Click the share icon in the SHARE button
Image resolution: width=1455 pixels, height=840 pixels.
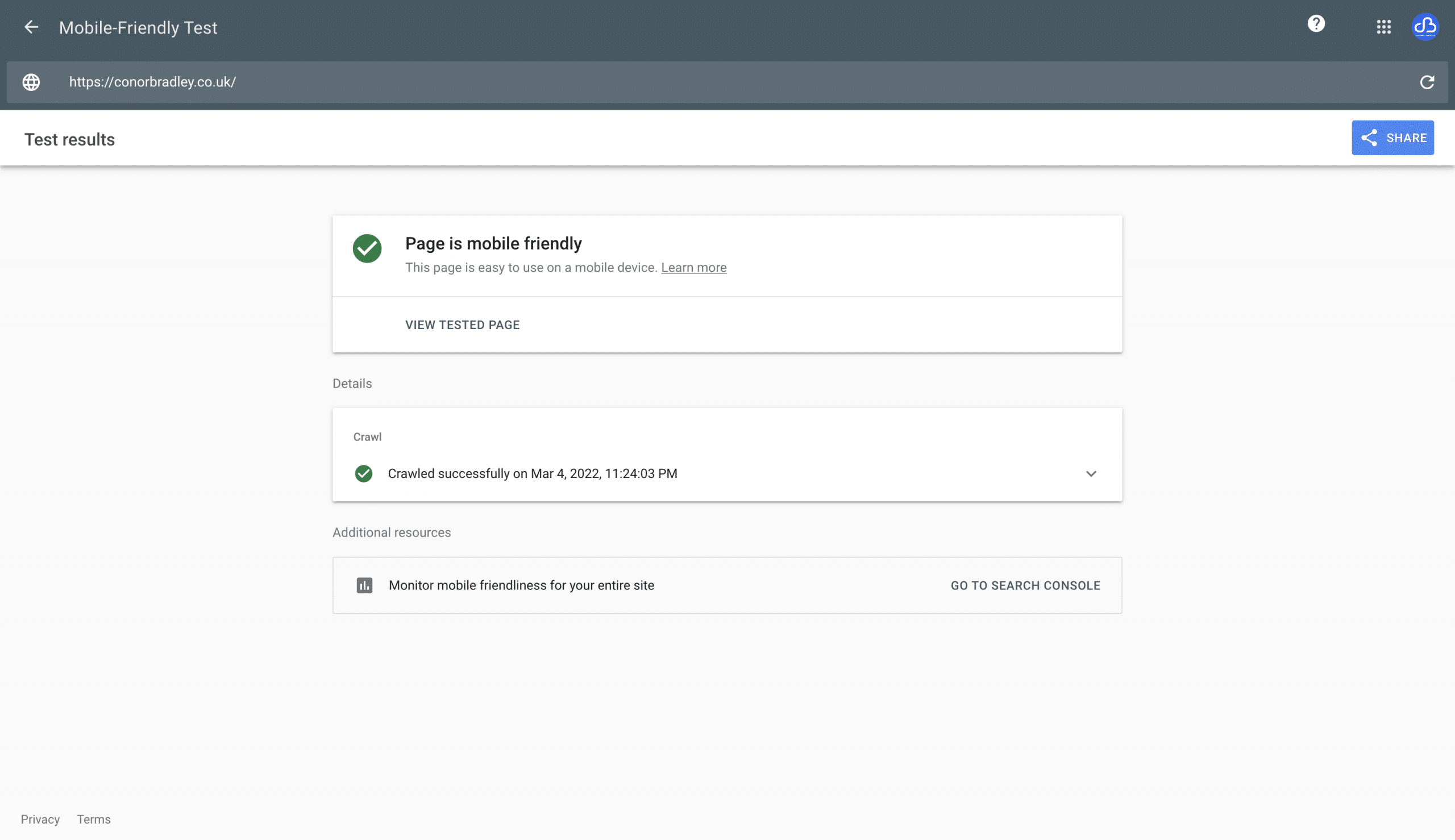[x=1369, y=138]
